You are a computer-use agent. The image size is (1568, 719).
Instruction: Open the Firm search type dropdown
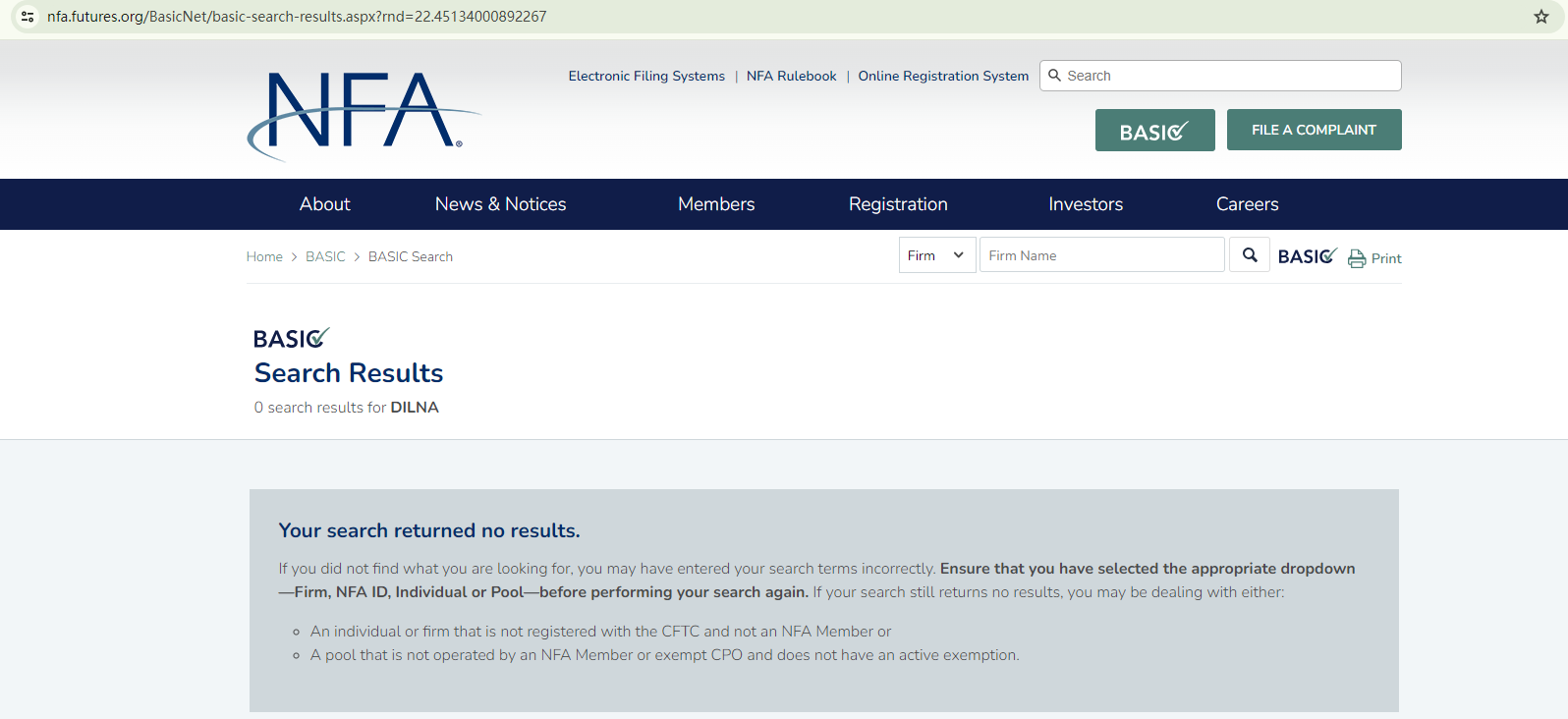tap(937, 255)
